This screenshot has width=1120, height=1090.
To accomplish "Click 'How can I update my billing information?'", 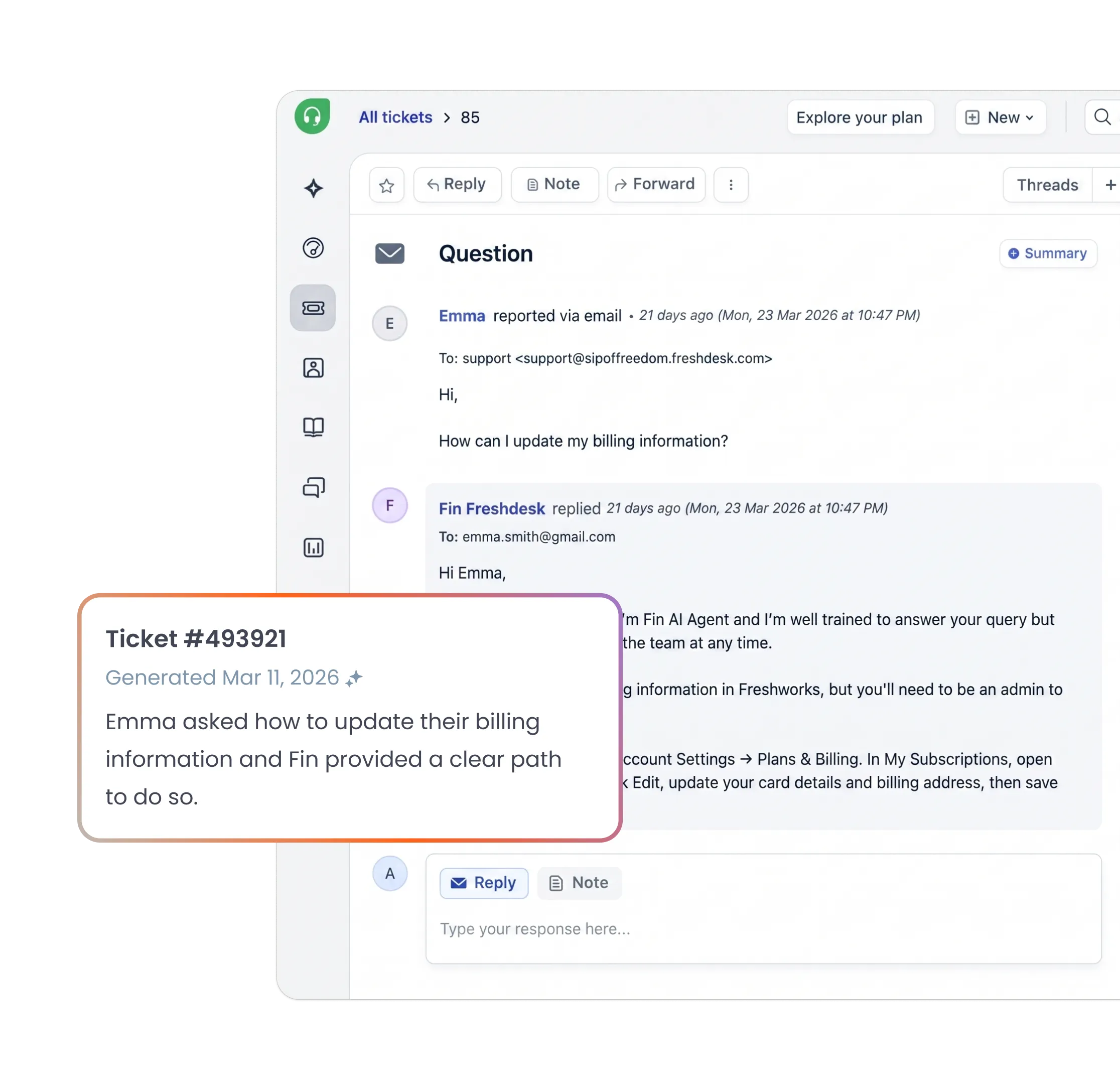I will coord(583,442).
